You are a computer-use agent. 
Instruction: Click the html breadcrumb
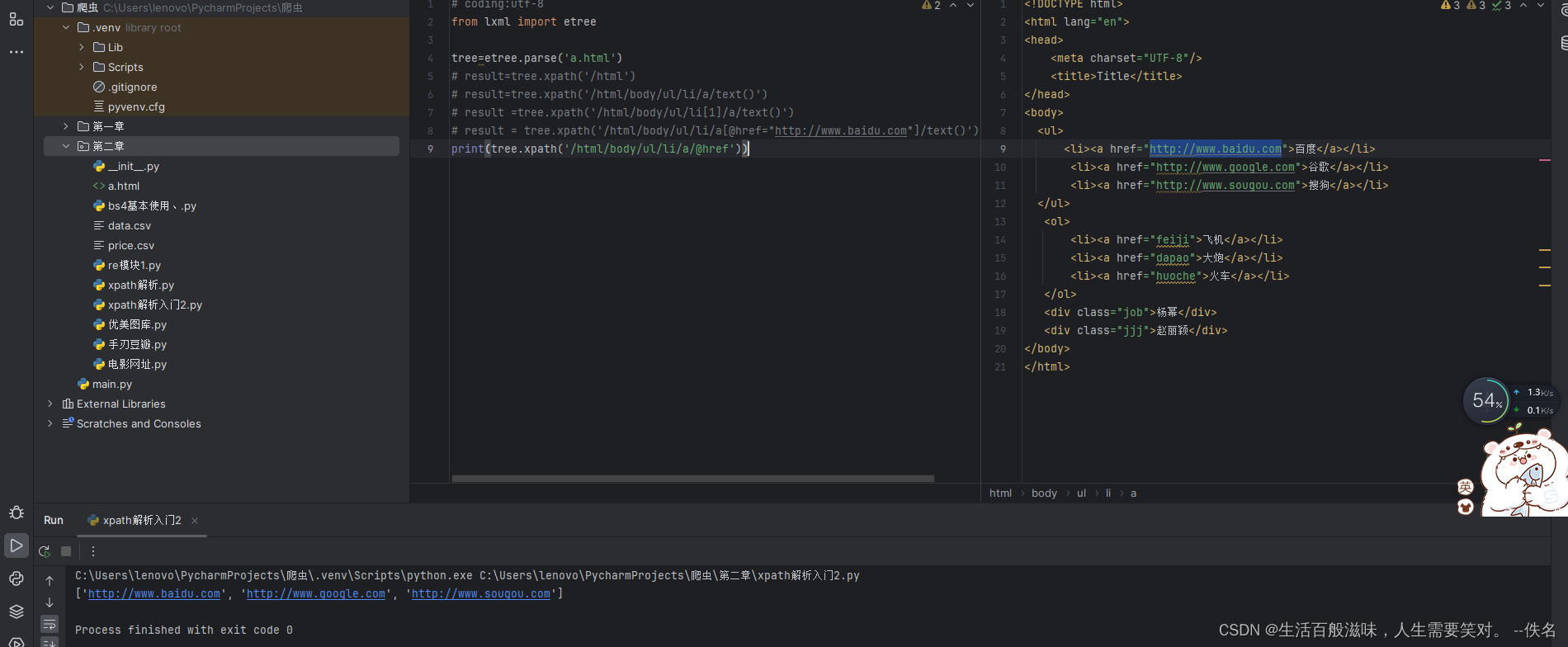[x=1000, y=494]
